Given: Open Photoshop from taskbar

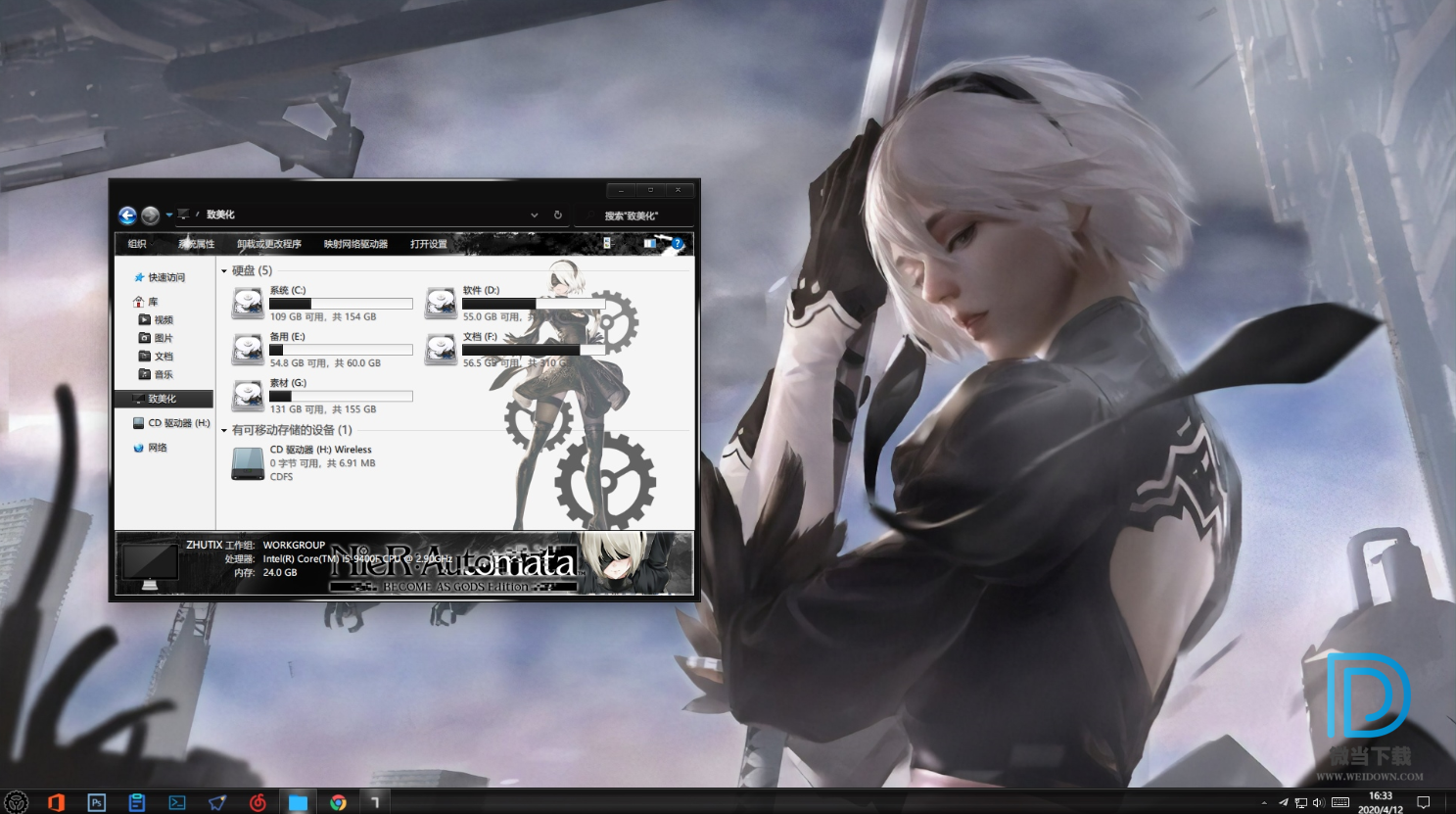Looking at the screenshot, I should click(96, 802).
